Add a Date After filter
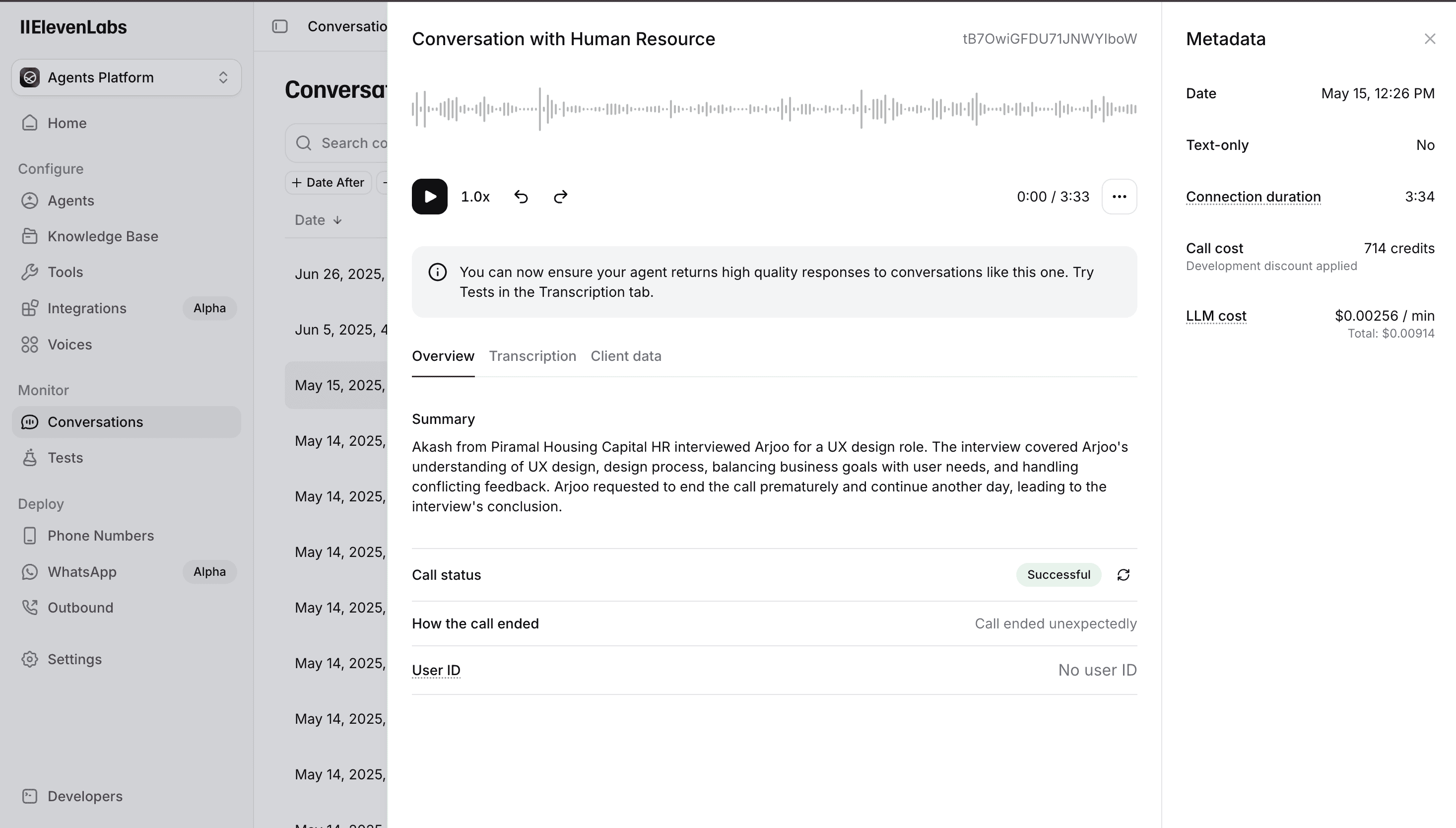Screen dimensions: 1456x828 click(328, 183)
